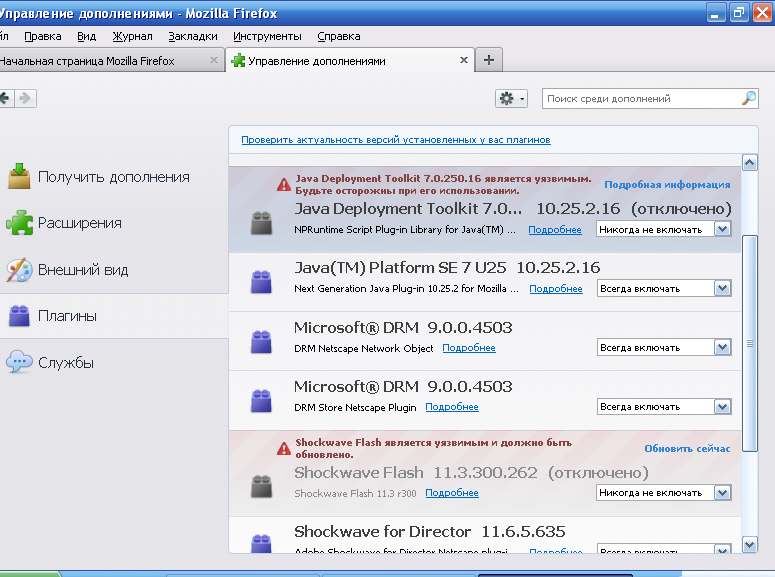Expand Java Deployment Toolkit activation dropdown

point(723,229)
